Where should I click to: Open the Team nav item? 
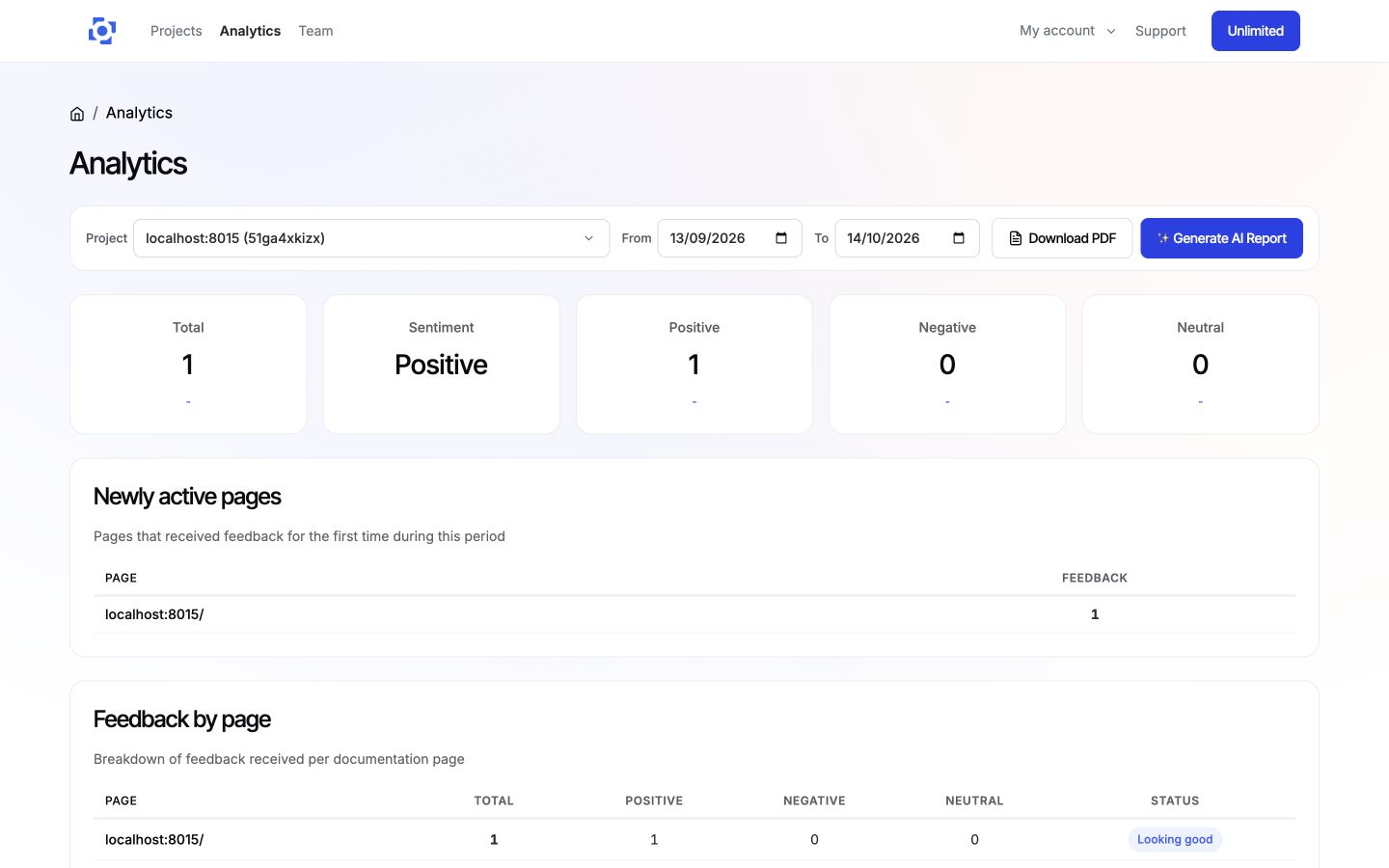(x=315, y=31)
